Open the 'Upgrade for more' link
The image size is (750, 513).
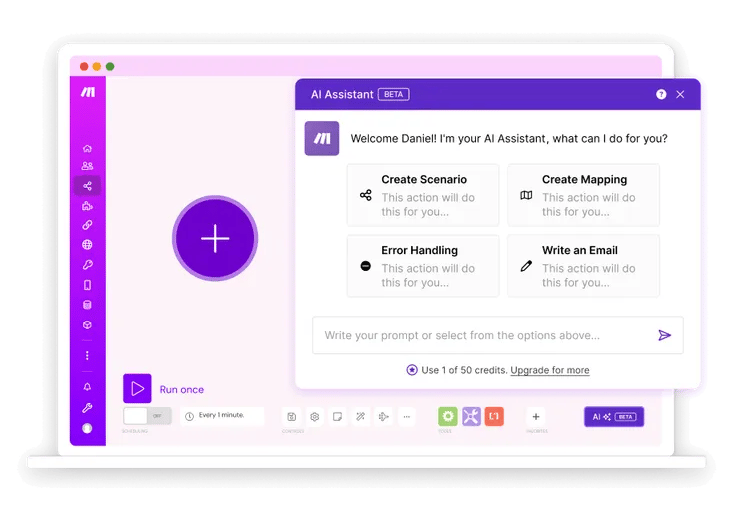point(550,370)
